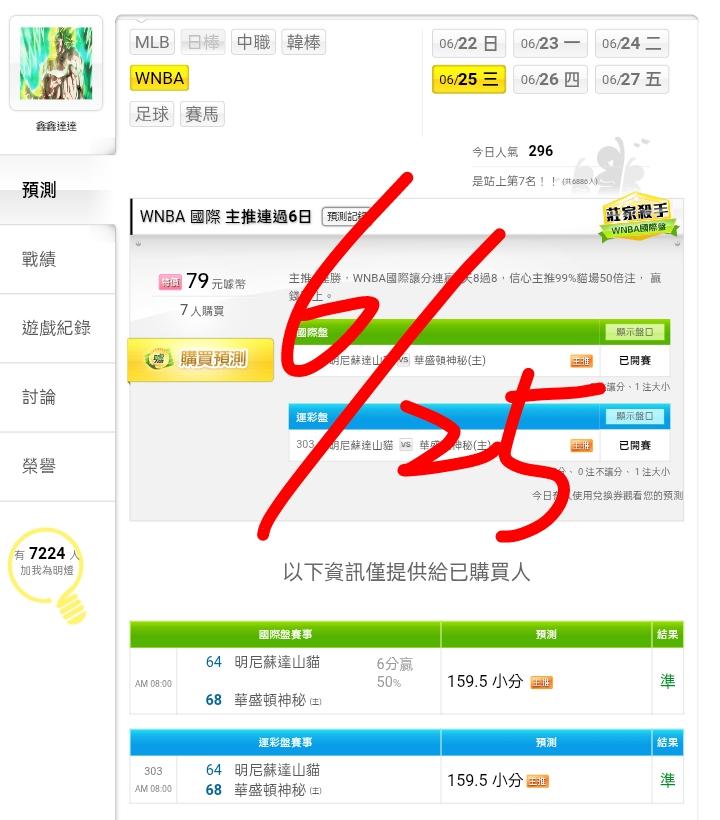Click the user avatar thumbnail
The width and height of the screenshot is (720, 820).
coord(56,63)
